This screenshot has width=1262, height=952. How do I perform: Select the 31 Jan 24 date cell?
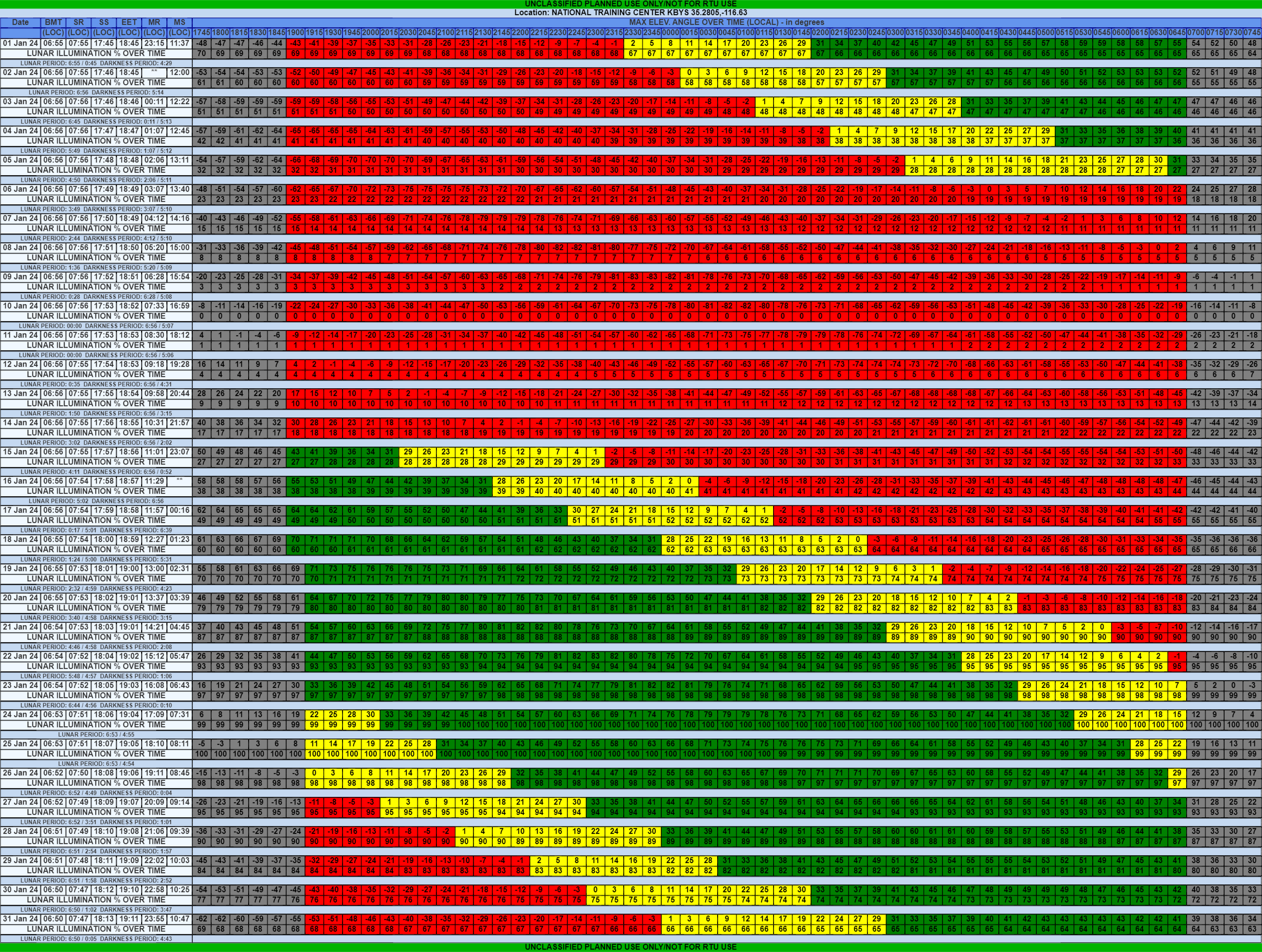tap(20, 919)
